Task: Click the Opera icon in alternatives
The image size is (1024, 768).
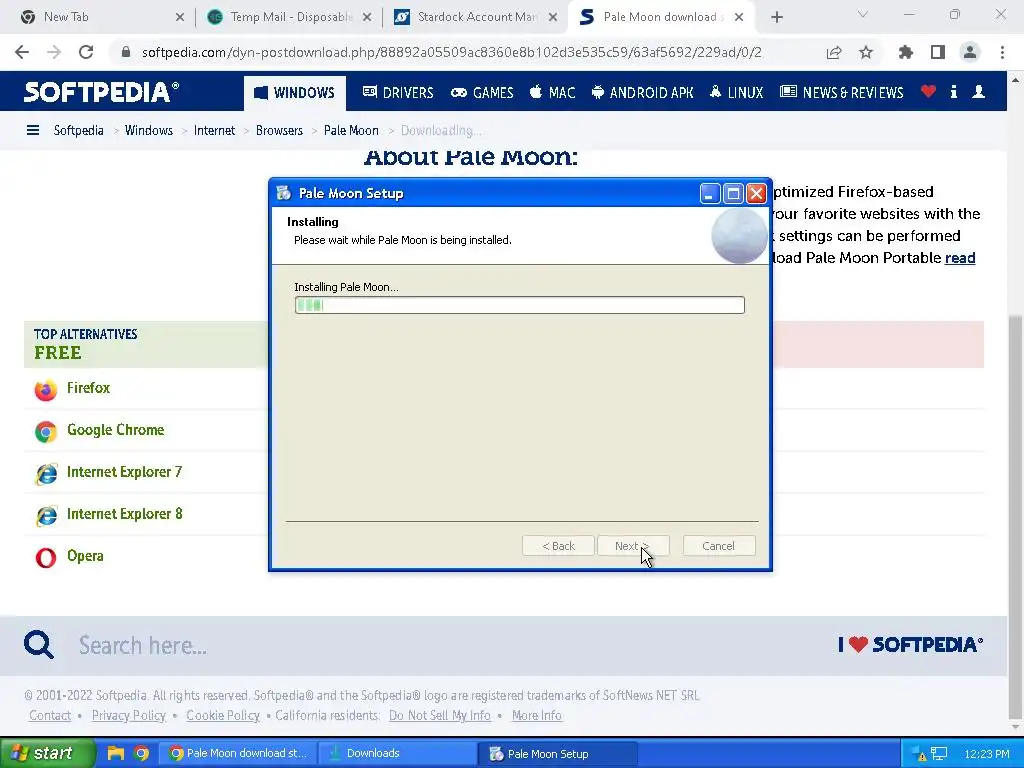Action: (x=46, y=557)
